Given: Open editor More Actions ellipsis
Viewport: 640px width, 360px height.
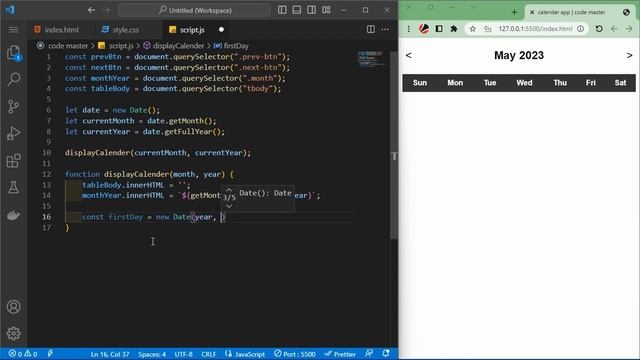Looking at the screenshot, I should tap(385, 29).
